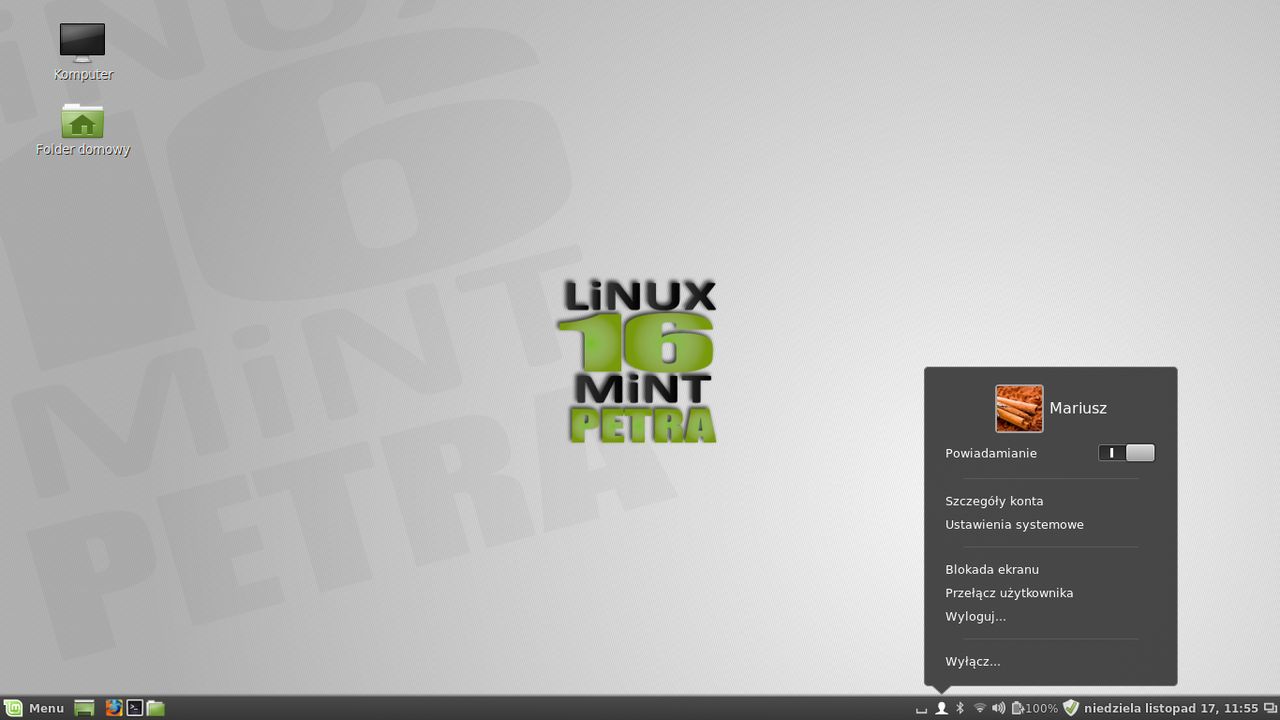Image resolution: width=1280 pixels, height=720 pixels.
Task: Open the Mint Menu button
Action: (36, 708)
